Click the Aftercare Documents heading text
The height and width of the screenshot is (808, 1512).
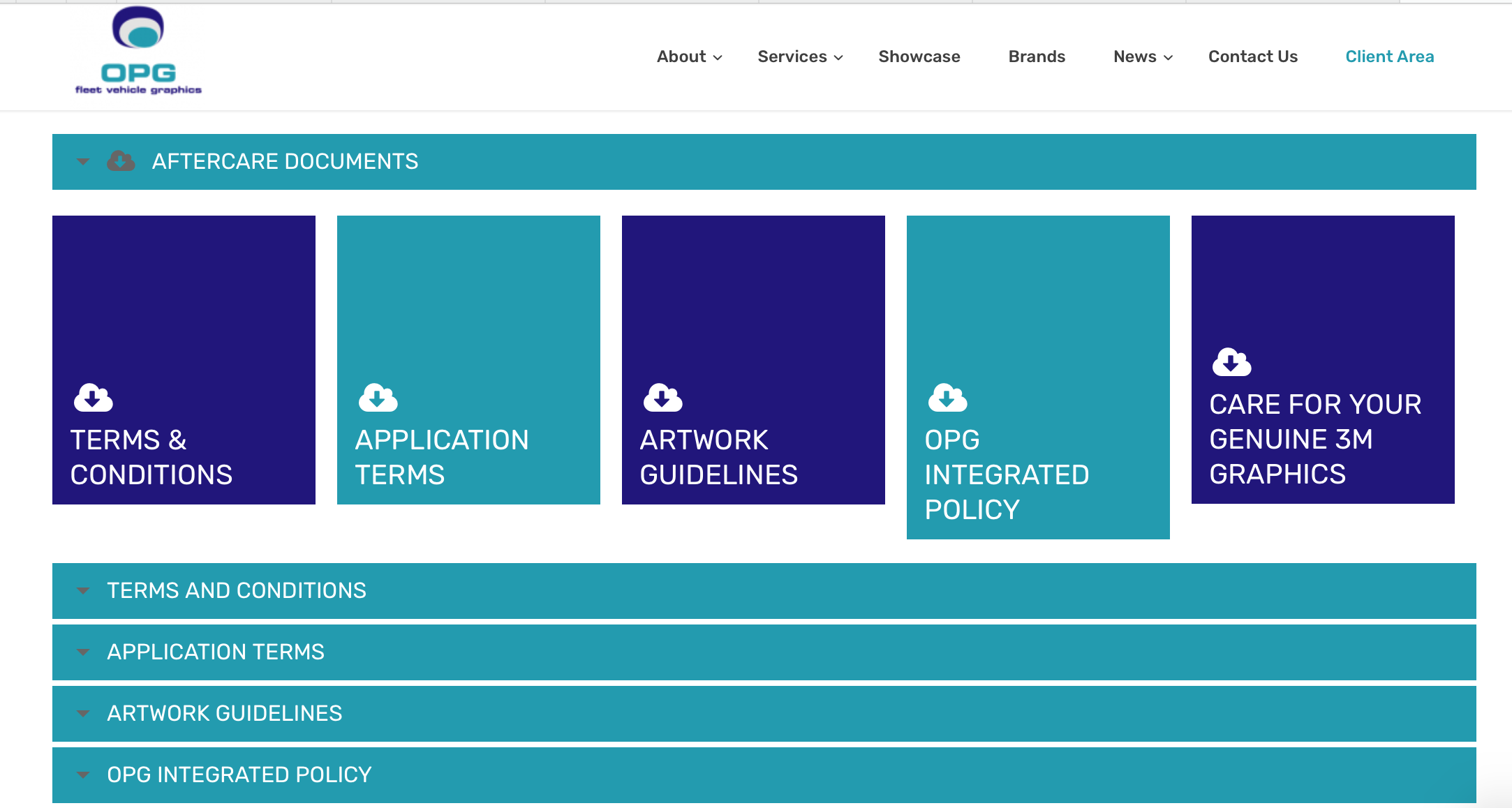[285, 161]
